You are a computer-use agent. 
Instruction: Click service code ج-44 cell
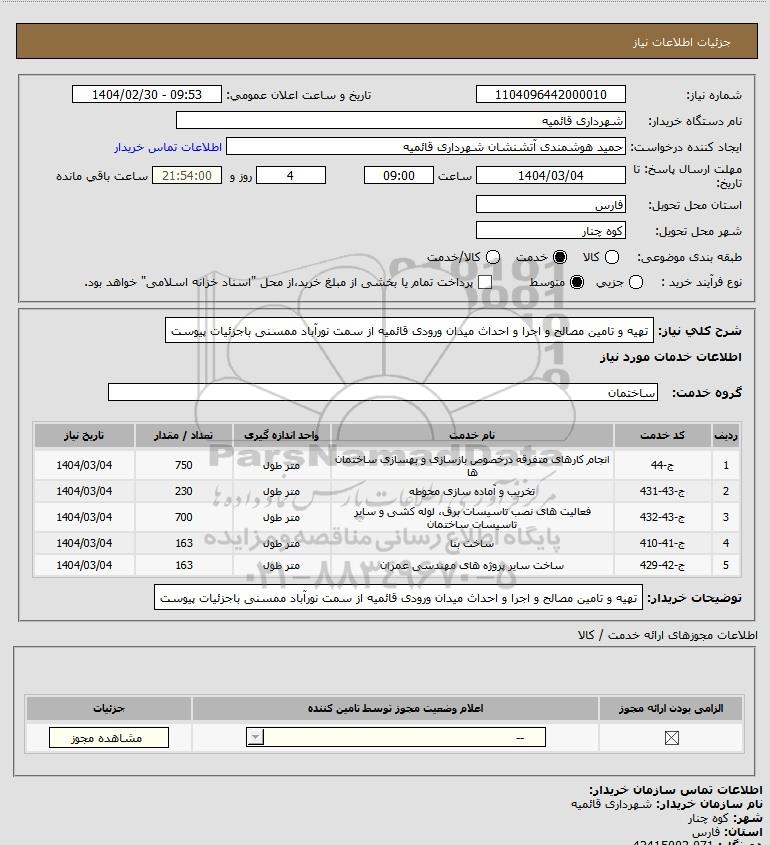tap(662, 465)
